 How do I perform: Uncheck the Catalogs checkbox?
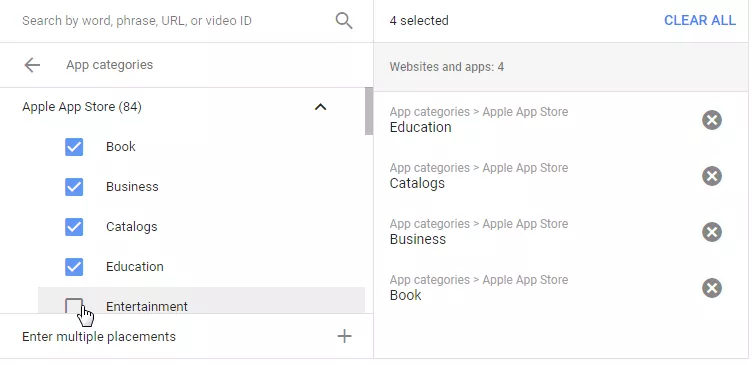(74, 227)
